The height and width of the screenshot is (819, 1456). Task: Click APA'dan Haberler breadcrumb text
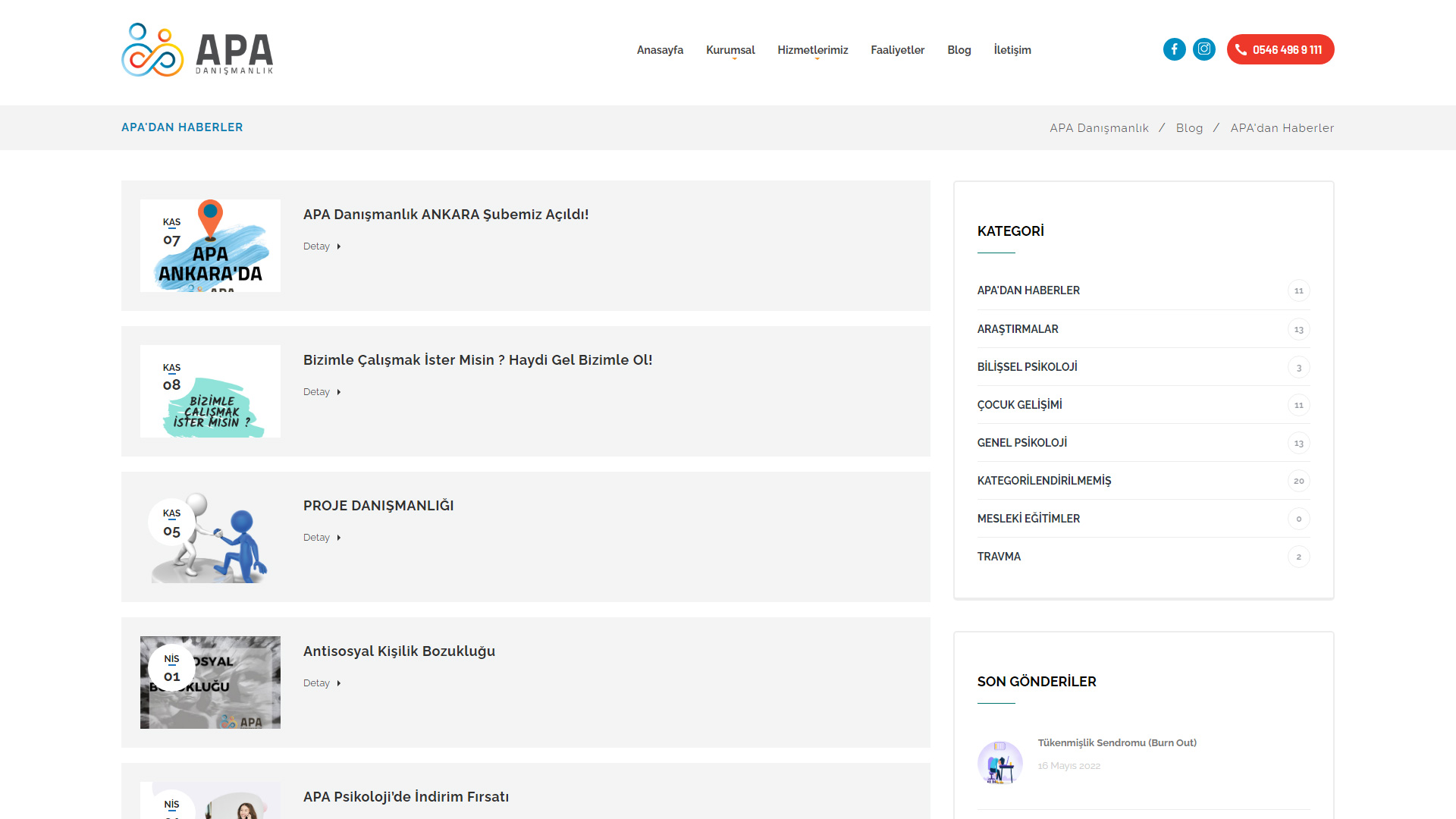click(1282, 128)
